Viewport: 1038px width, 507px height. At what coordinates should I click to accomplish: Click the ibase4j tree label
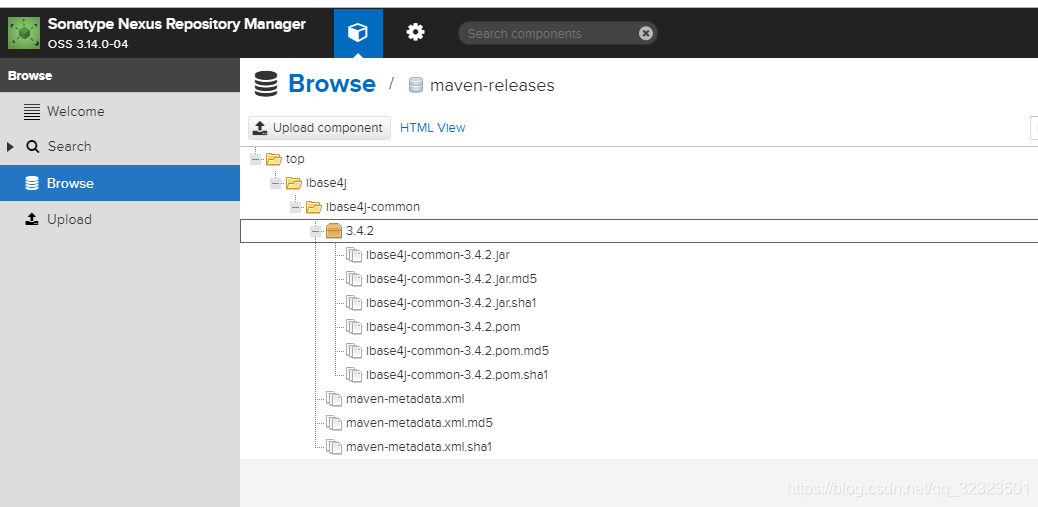pyautogui.click(x=326, y=183)
